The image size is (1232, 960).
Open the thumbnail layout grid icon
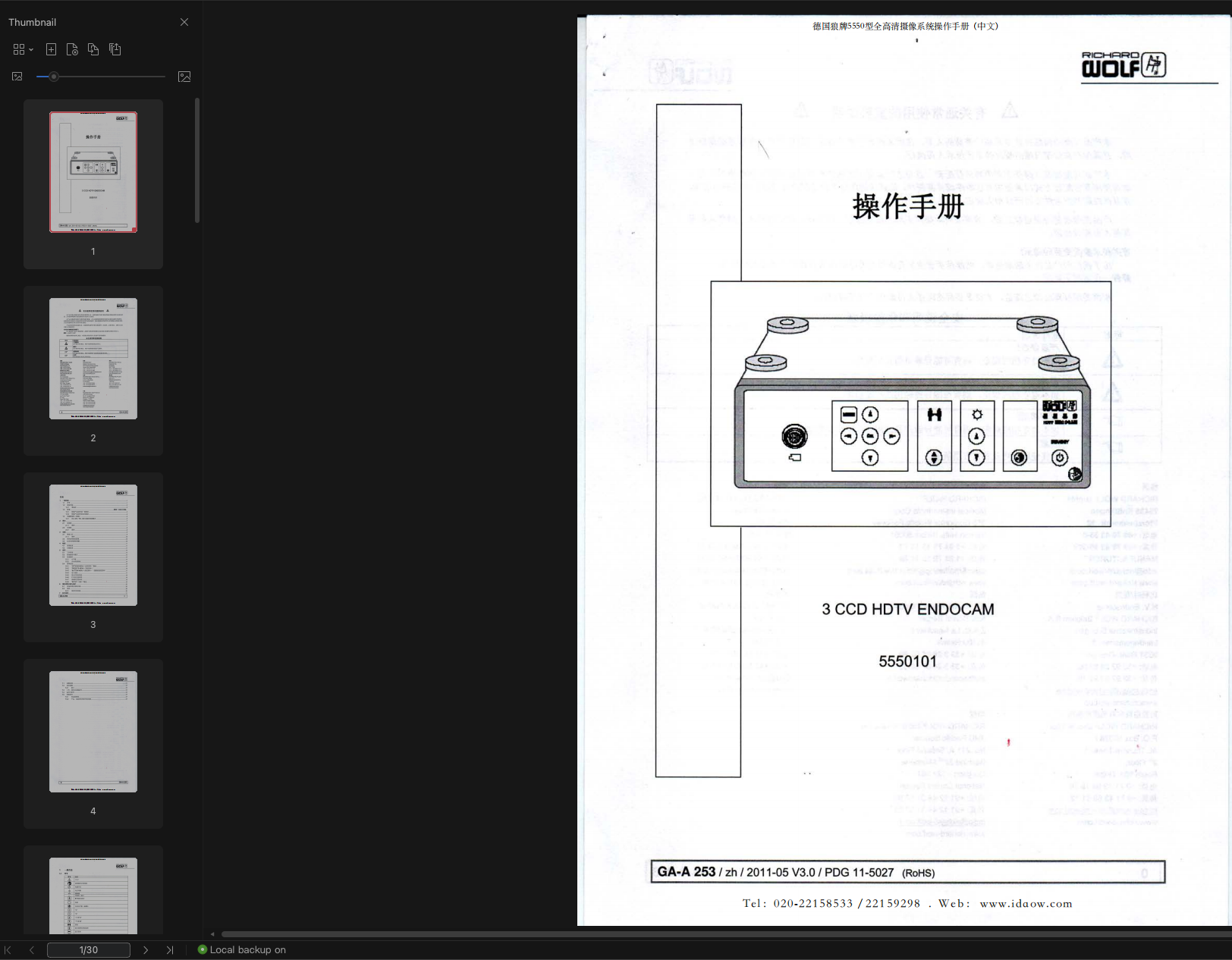pos(19,49)
